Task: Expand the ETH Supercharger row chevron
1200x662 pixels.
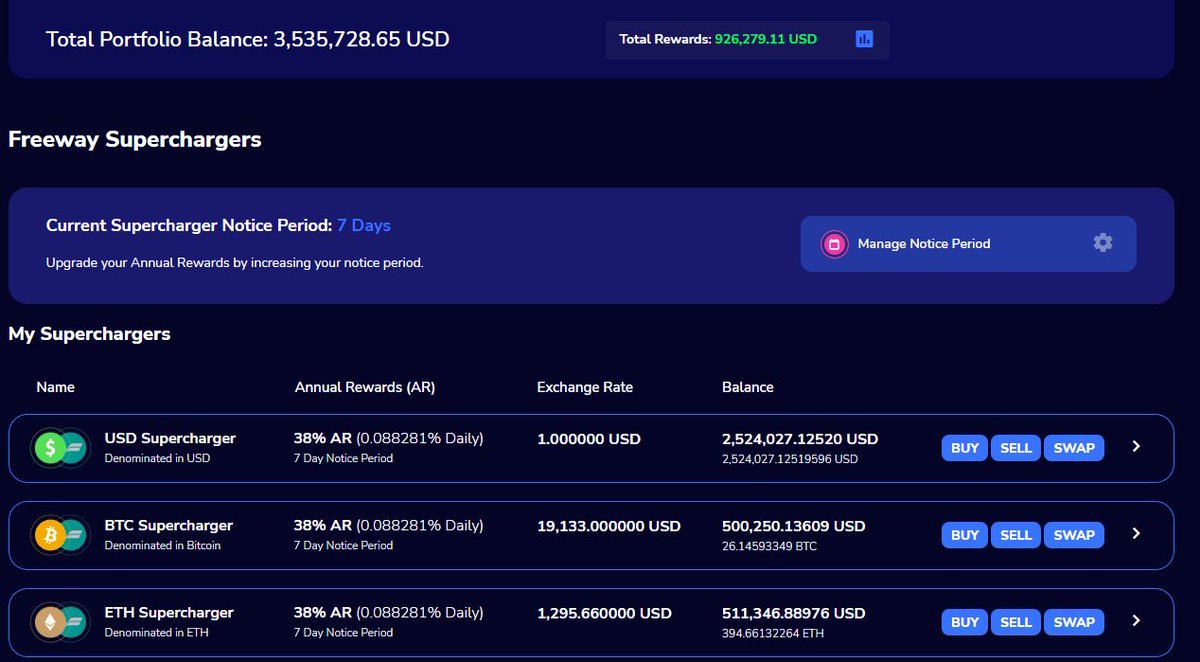Action: point(1136,621)
